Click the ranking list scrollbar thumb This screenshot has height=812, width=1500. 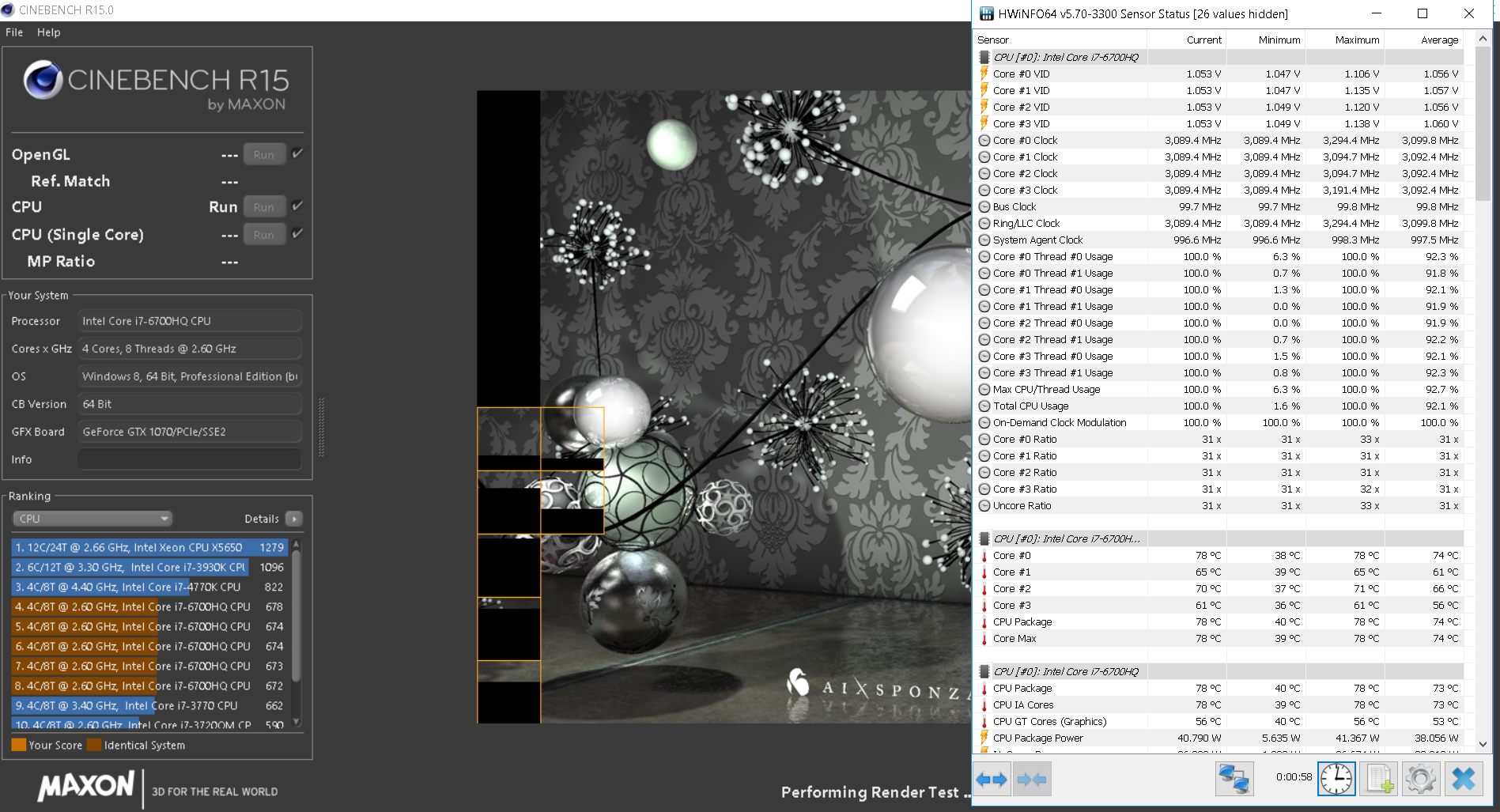297,614
